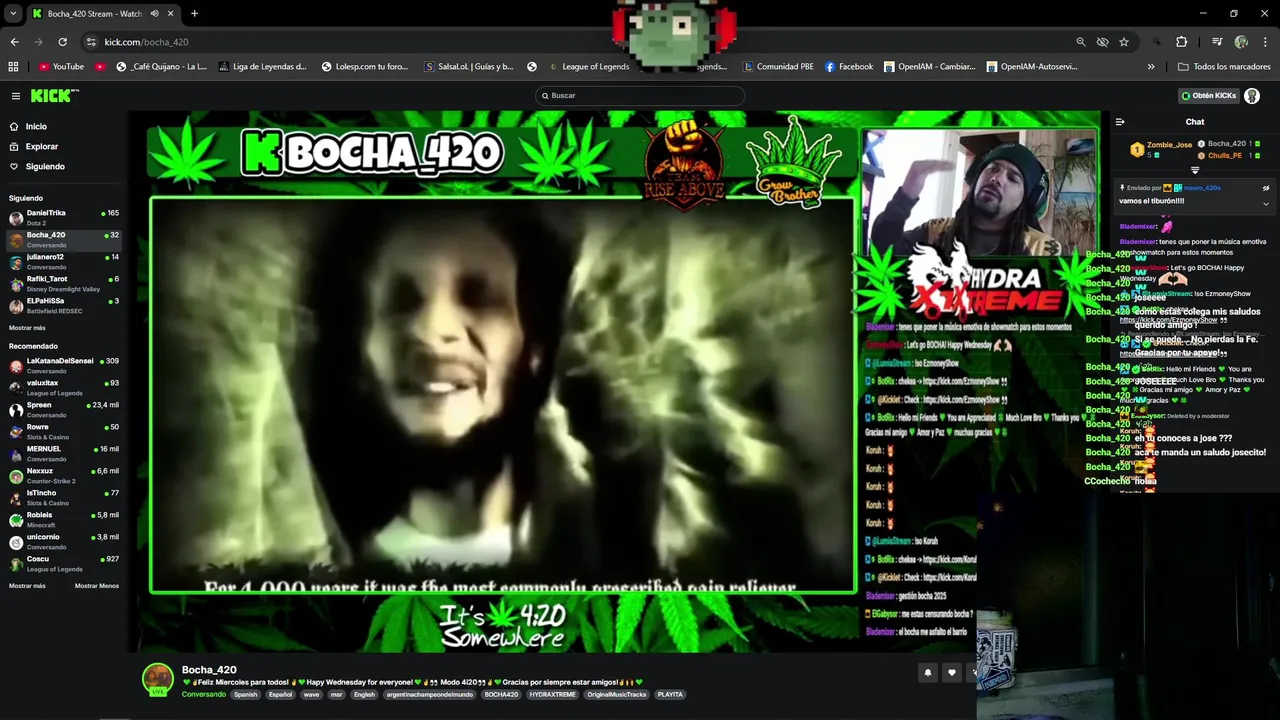Viewport: 1280px width, 720px height.
Task: Toggle follow heart button
Action: tap(952, 673)
